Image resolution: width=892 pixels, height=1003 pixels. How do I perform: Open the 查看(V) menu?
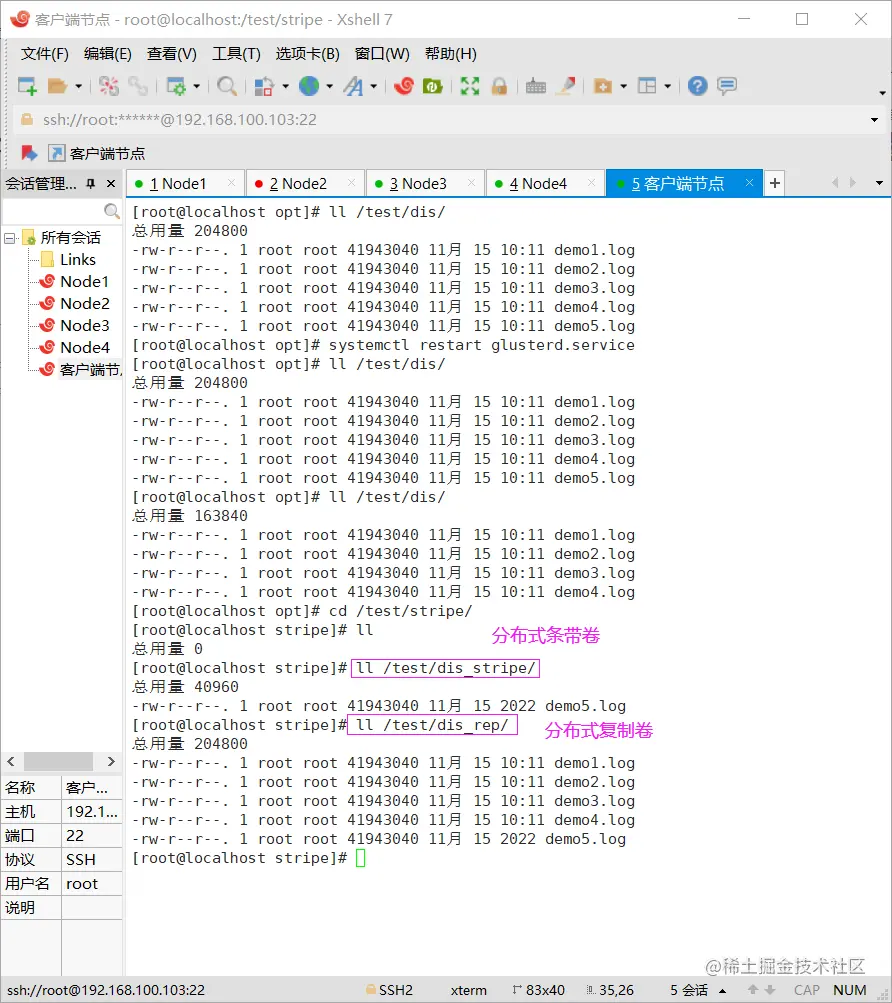click(x=171, y=54)
